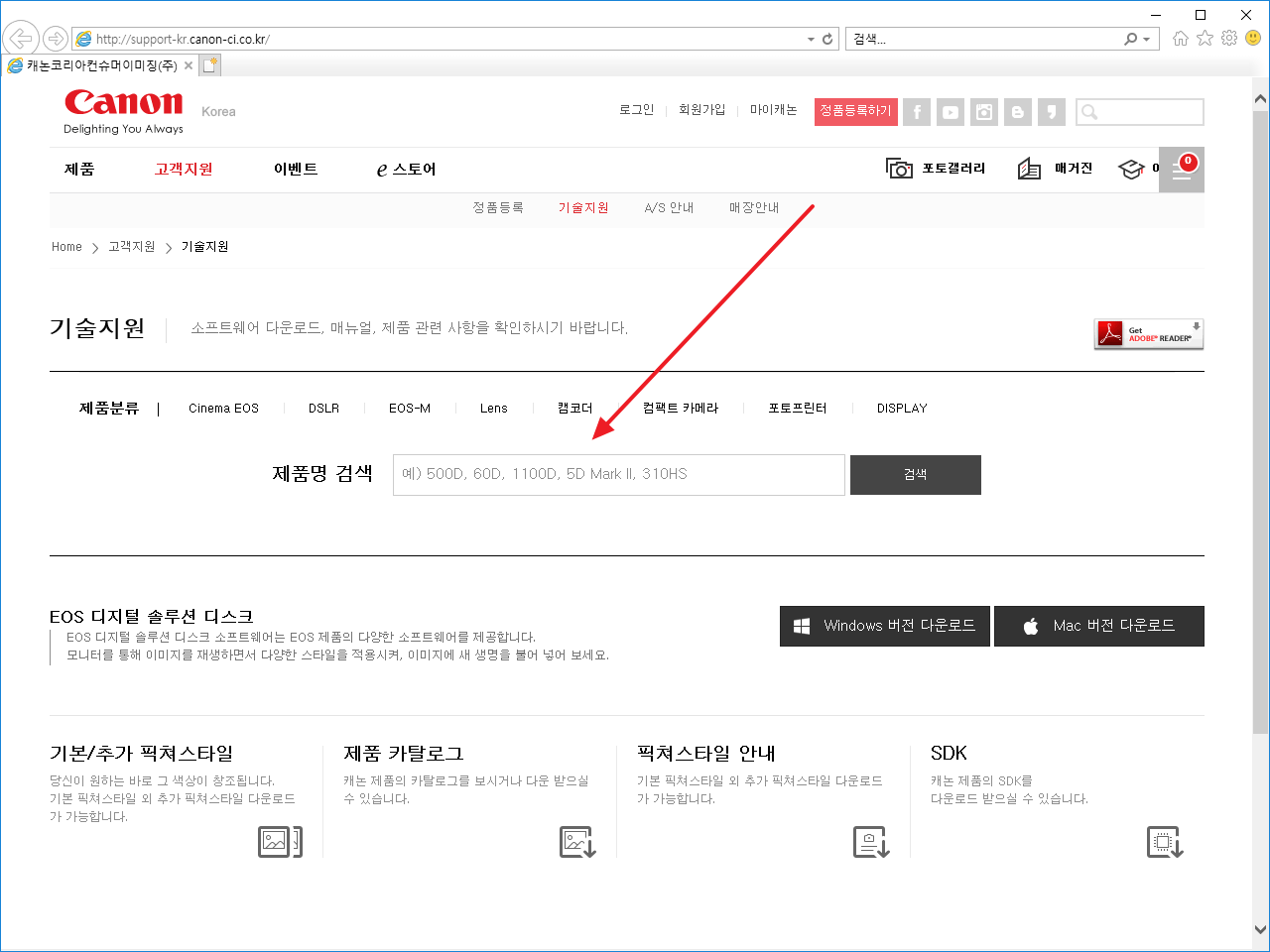This screenshot has height=952, width=1270.
Task: Open 매거진 text link
Action: [1074, 169]
